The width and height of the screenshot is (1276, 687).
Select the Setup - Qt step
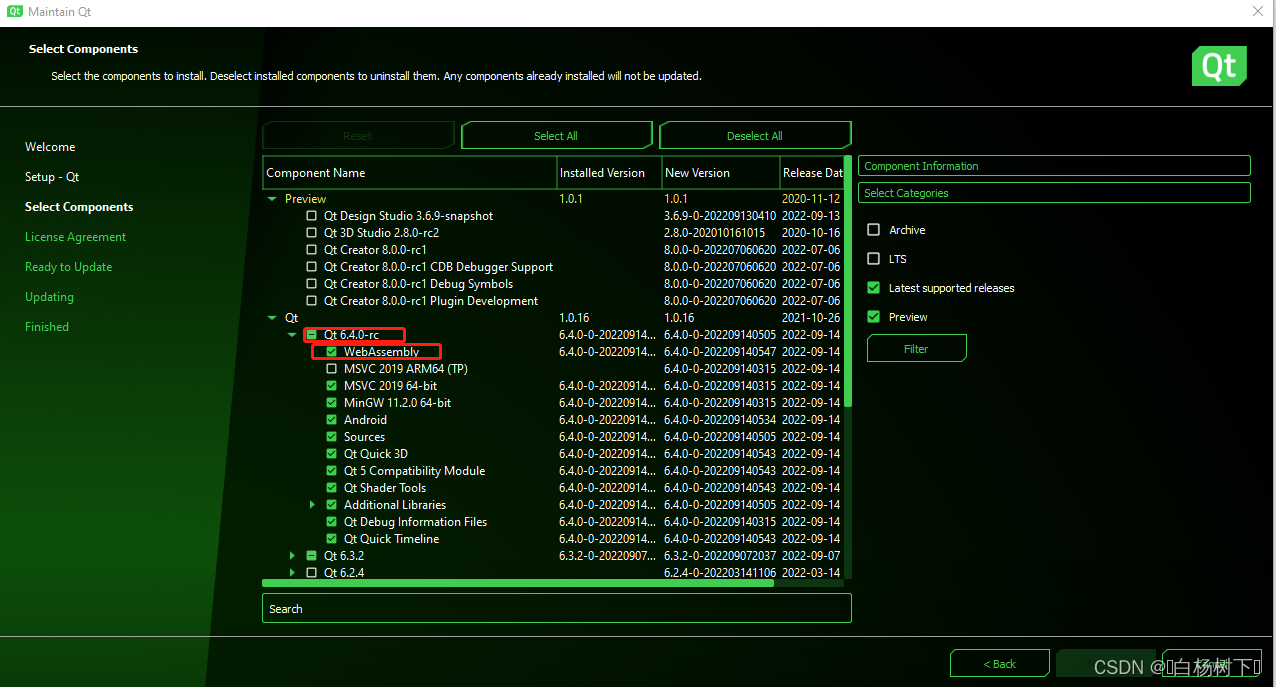pos(52,177)
